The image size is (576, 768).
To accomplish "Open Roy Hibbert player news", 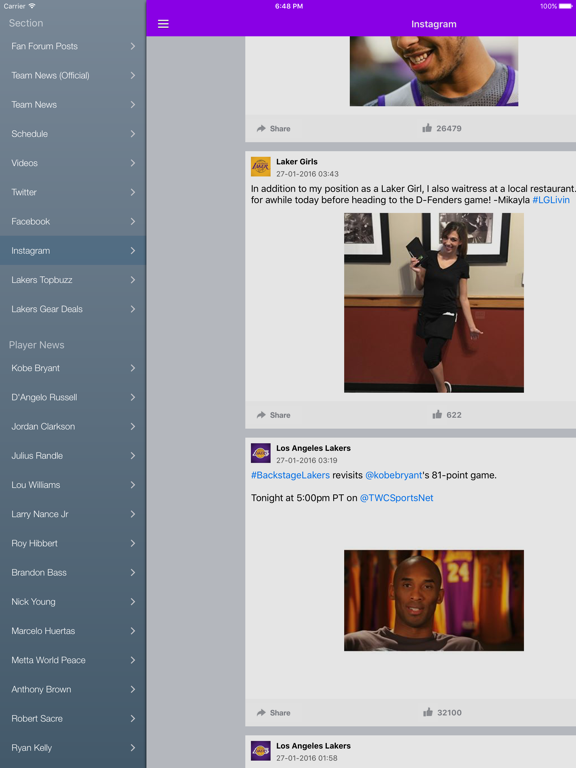I will pyautogui.click(x=73, y=543).
